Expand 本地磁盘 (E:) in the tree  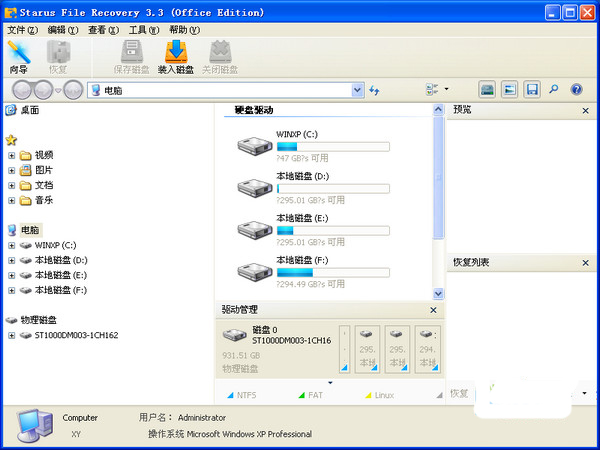[11, 276]
